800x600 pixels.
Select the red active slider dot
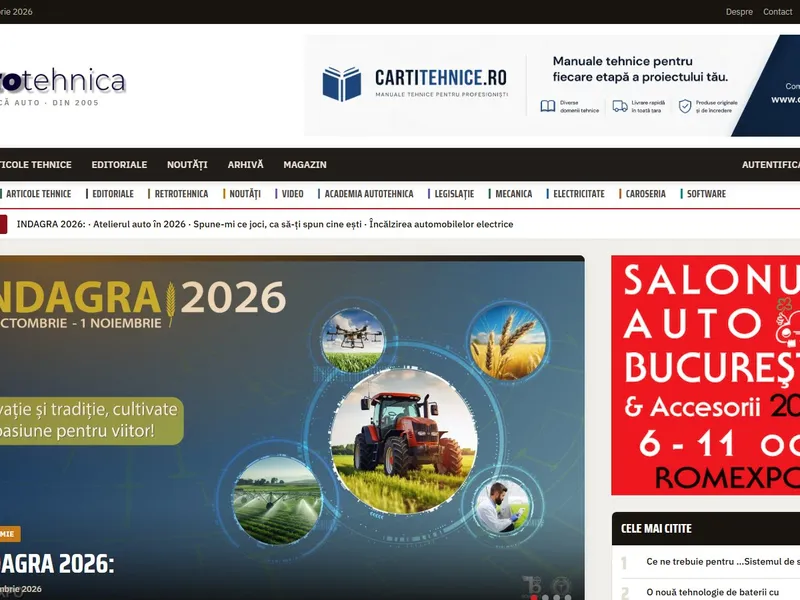point(534,597)
